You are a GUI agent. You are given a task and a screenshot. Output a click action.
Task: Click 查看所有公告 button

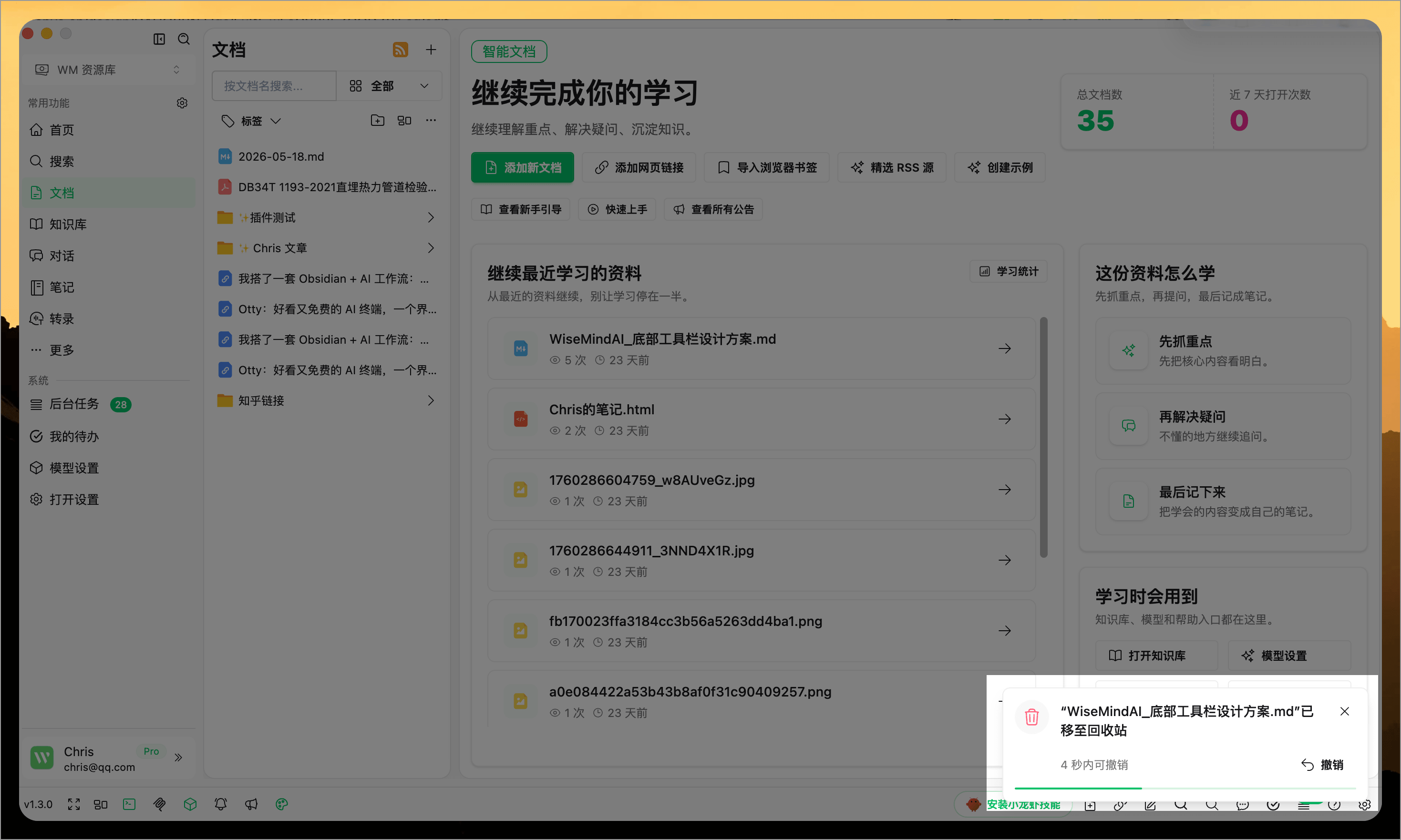pyautogui.click(x=713, y=209)
